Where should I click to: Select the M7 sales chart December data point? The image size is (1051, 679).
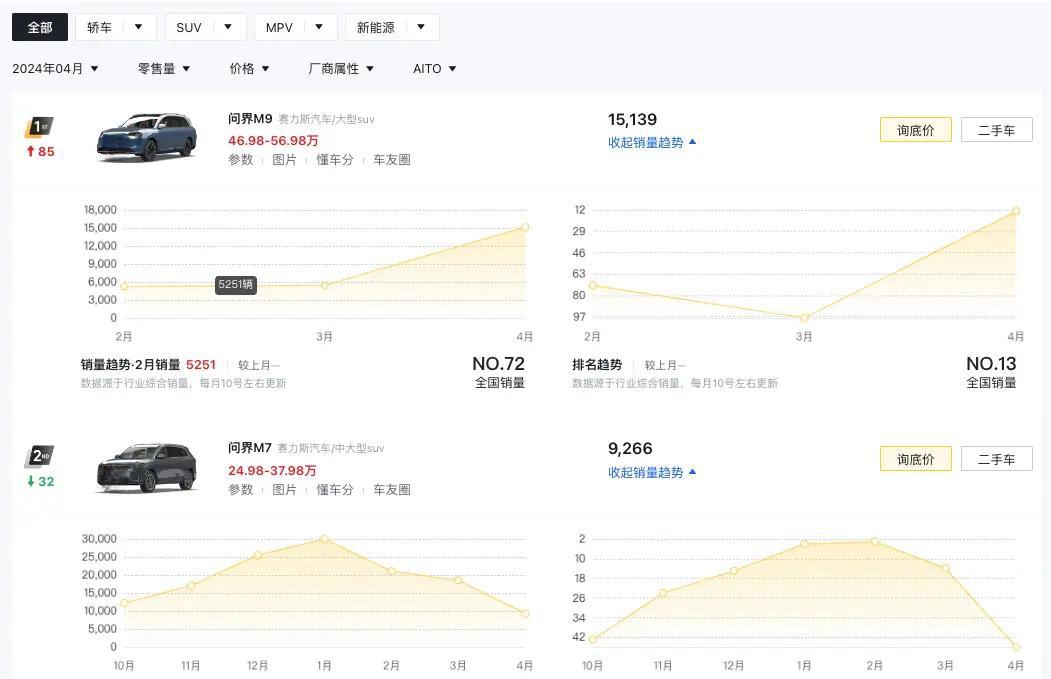pos(257,555)
